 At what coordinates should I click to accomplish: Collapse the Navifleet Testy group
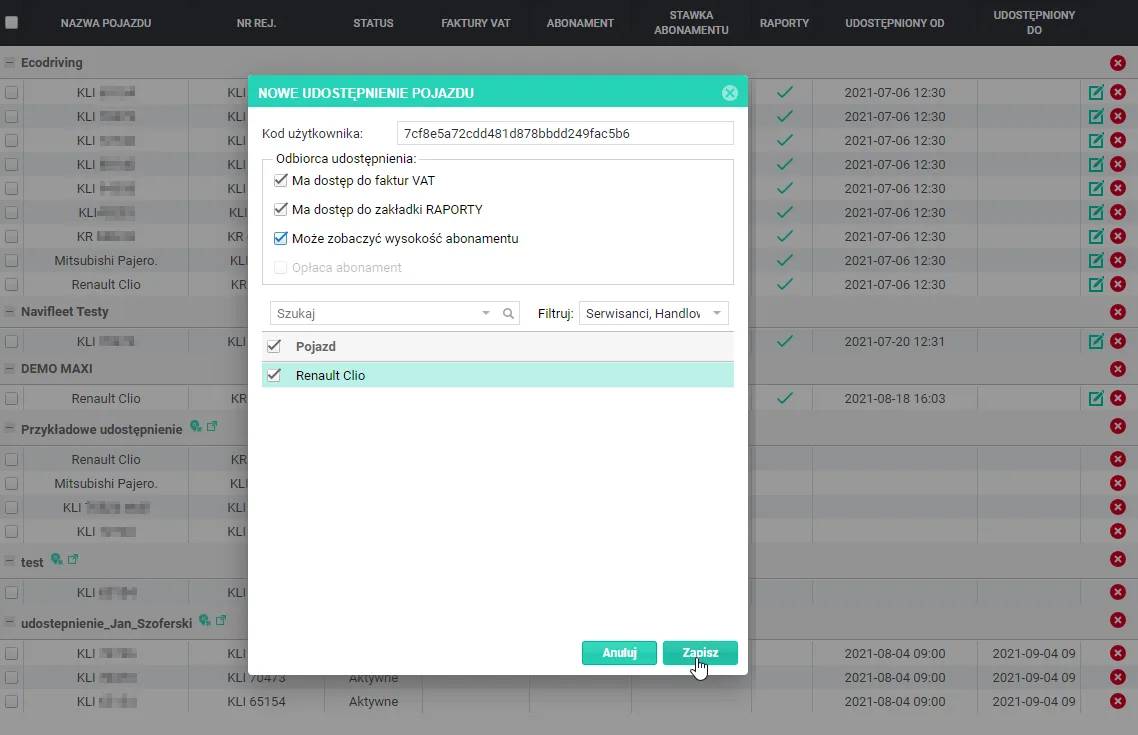click(x=9, y=311)
